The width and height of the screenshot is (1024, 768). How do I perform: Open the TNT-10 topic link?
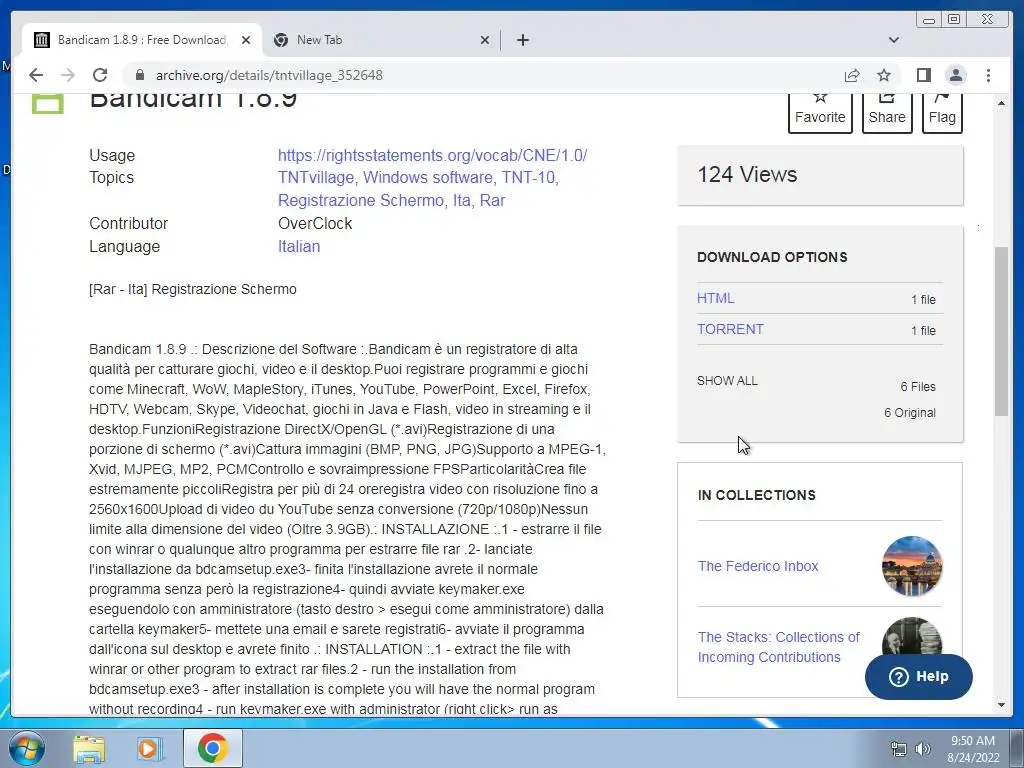point(529,178)
